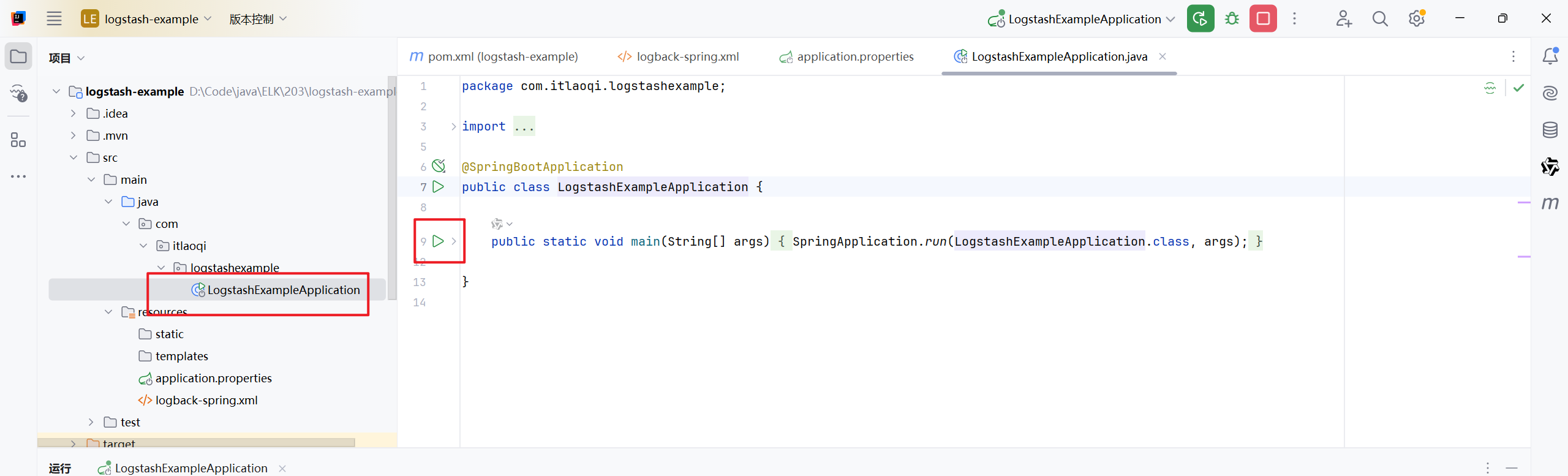Viewport: 1568px width, 476px height.
Task: Open IDE settings gear icon
Action: [x=1416, y=18]
